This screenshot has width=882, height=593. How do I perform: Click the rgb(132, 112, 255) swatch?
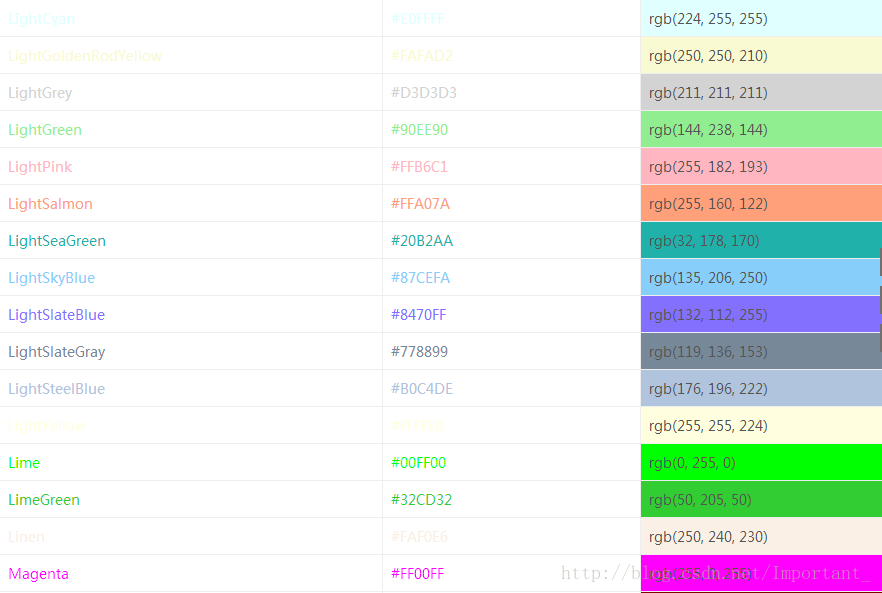coord(762,315)
